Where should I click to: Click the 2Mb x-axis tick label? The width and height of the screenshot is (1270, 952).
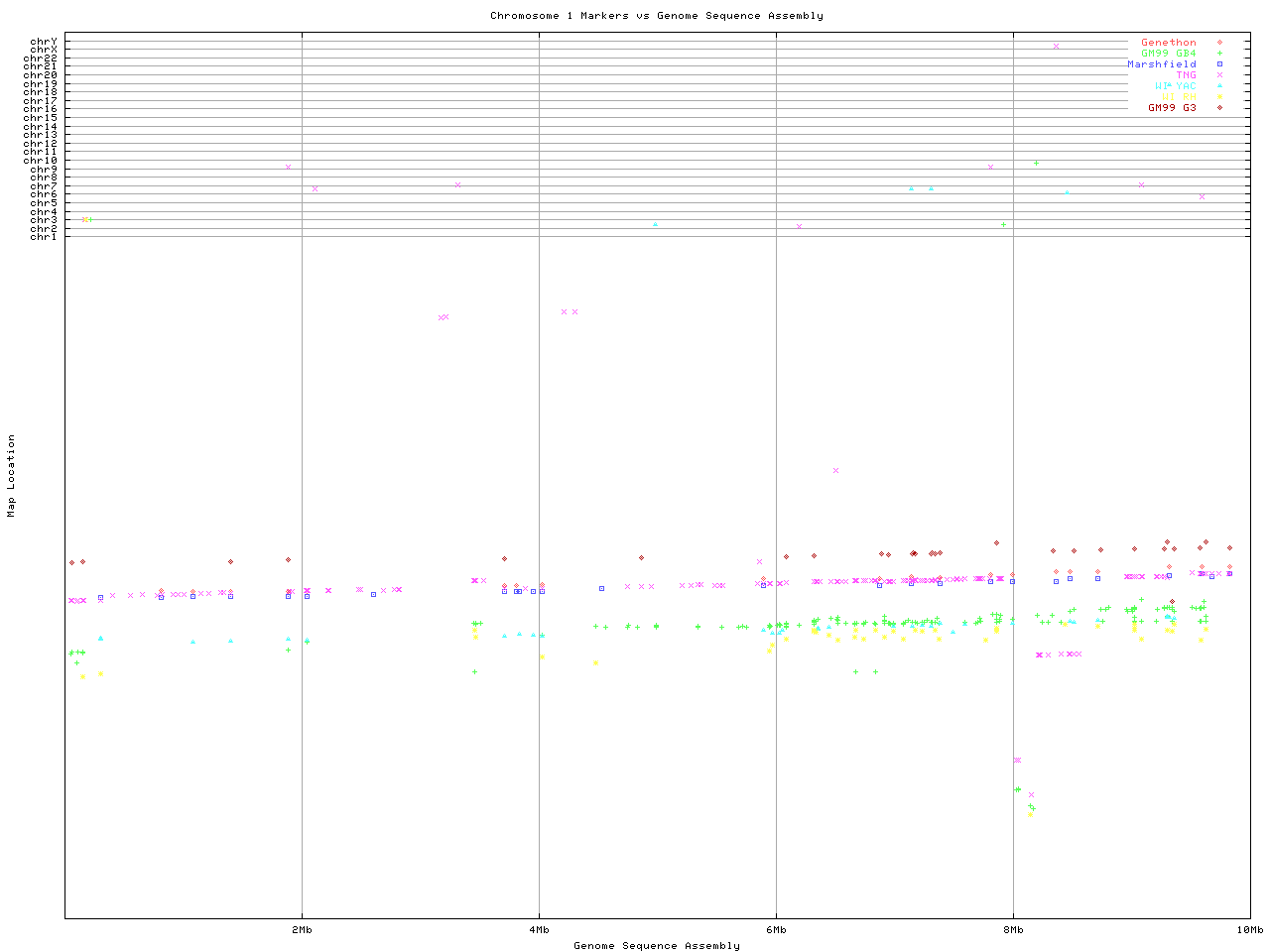pyautogui.click(x=302, y=930)
